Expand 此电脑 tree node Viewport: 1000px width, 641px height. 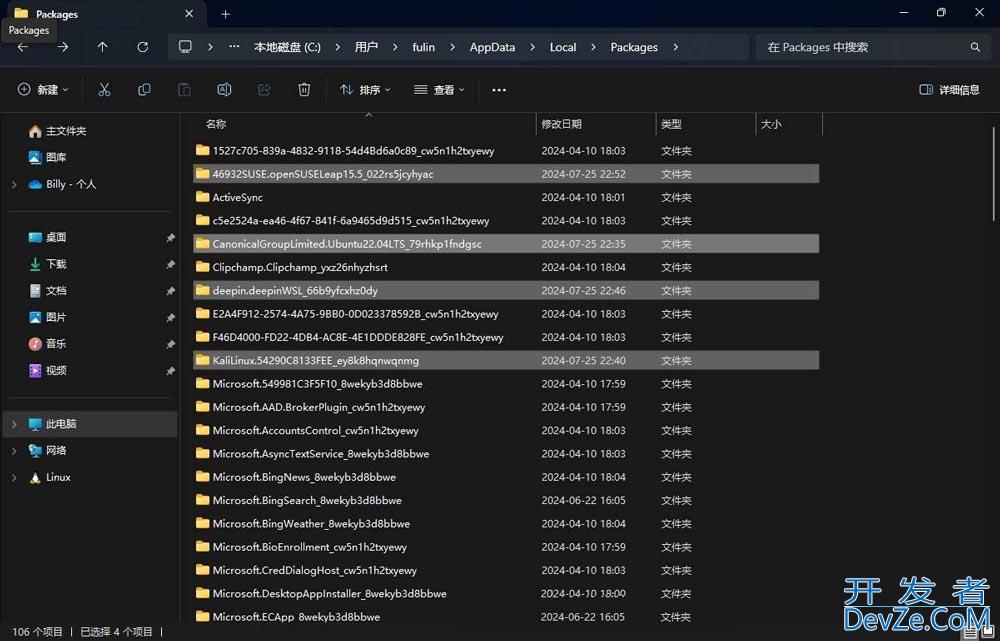[14, 424]
